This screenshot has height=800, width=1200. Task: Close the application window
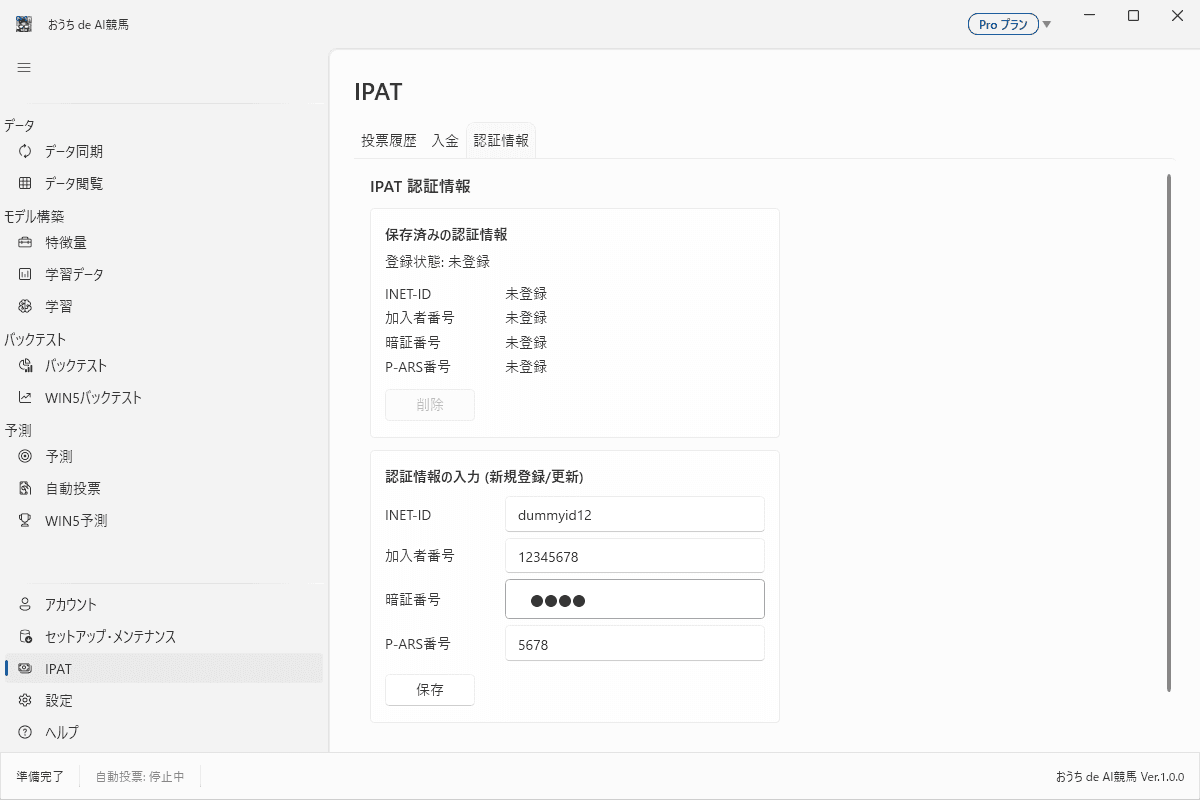(x=1178, y=16)
